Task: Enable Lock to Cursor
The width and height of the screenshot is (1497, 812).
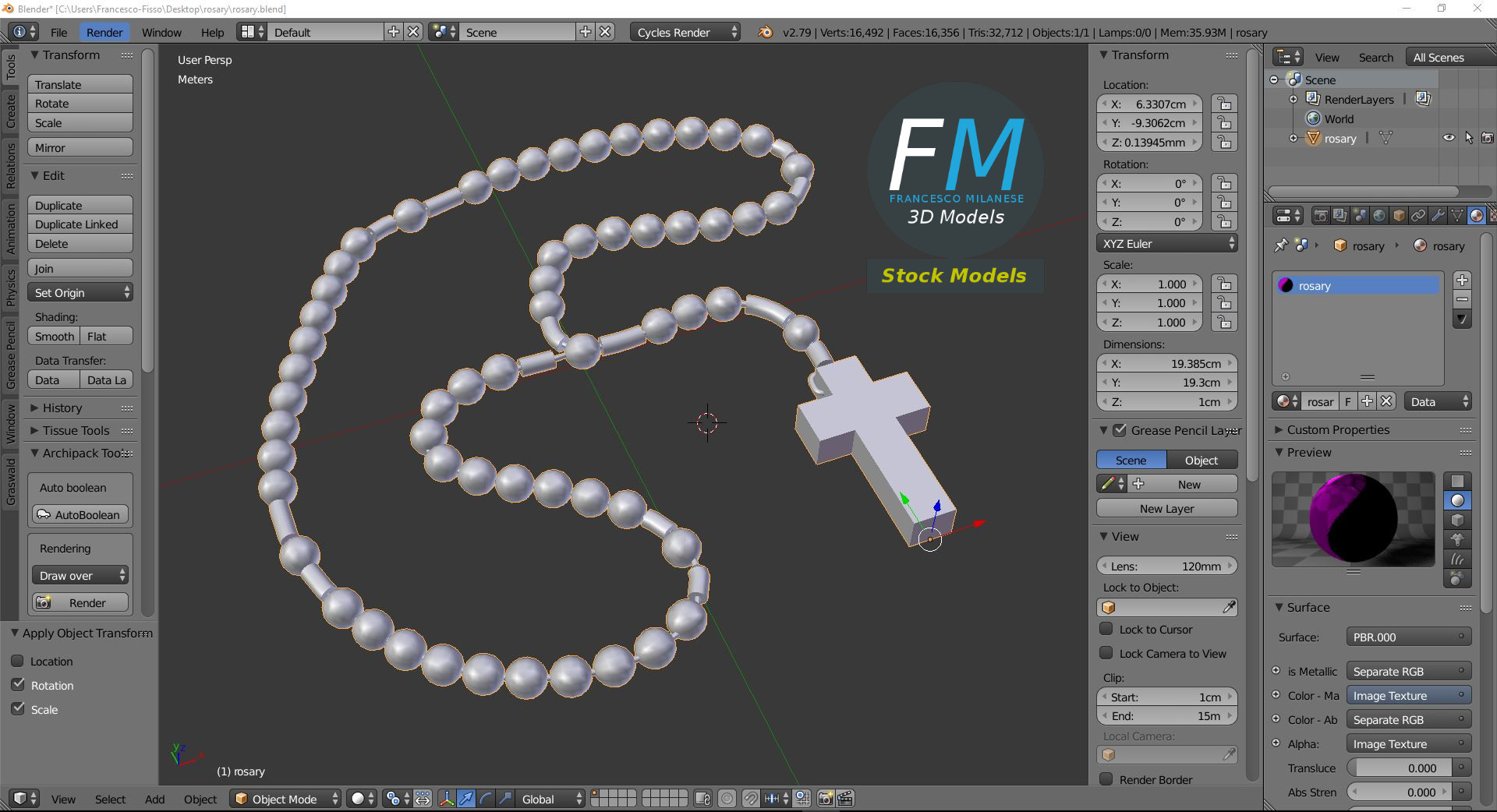Action: 1106,629
